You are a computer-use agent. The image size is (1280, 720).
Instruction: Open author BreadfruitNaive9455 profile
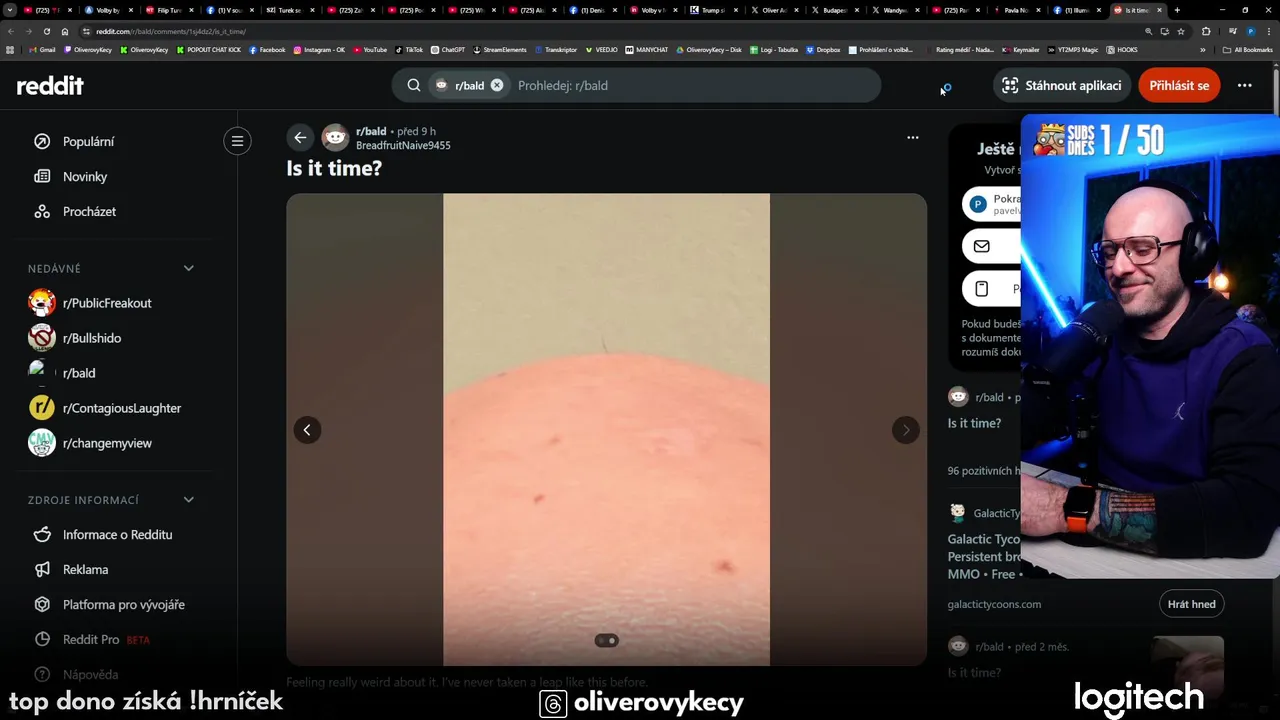click(403, 145)
